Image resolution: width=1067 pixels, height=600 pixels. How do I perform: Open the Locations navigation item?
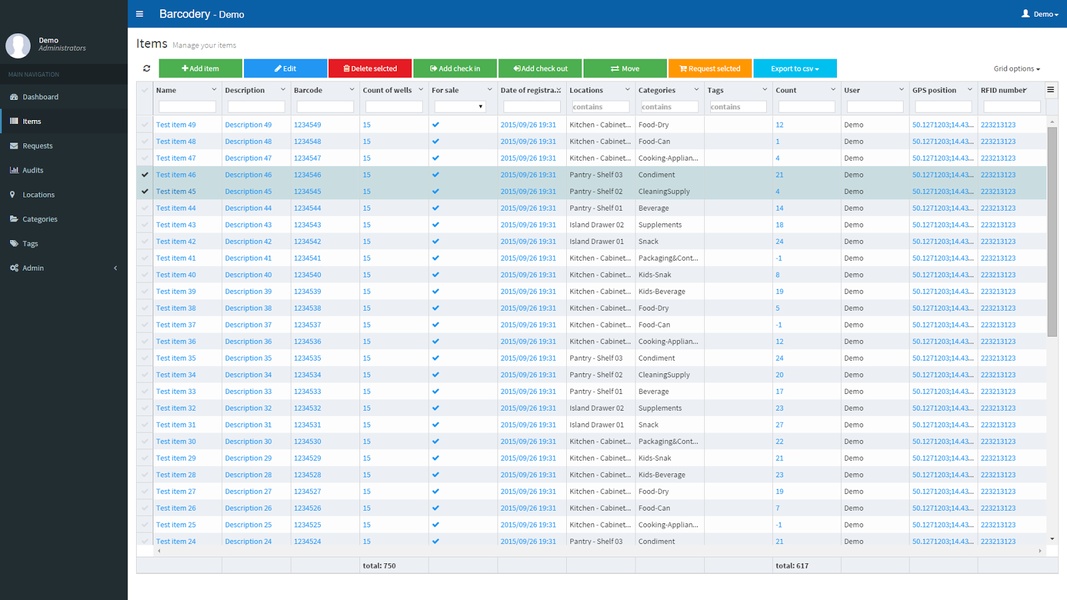63,195
